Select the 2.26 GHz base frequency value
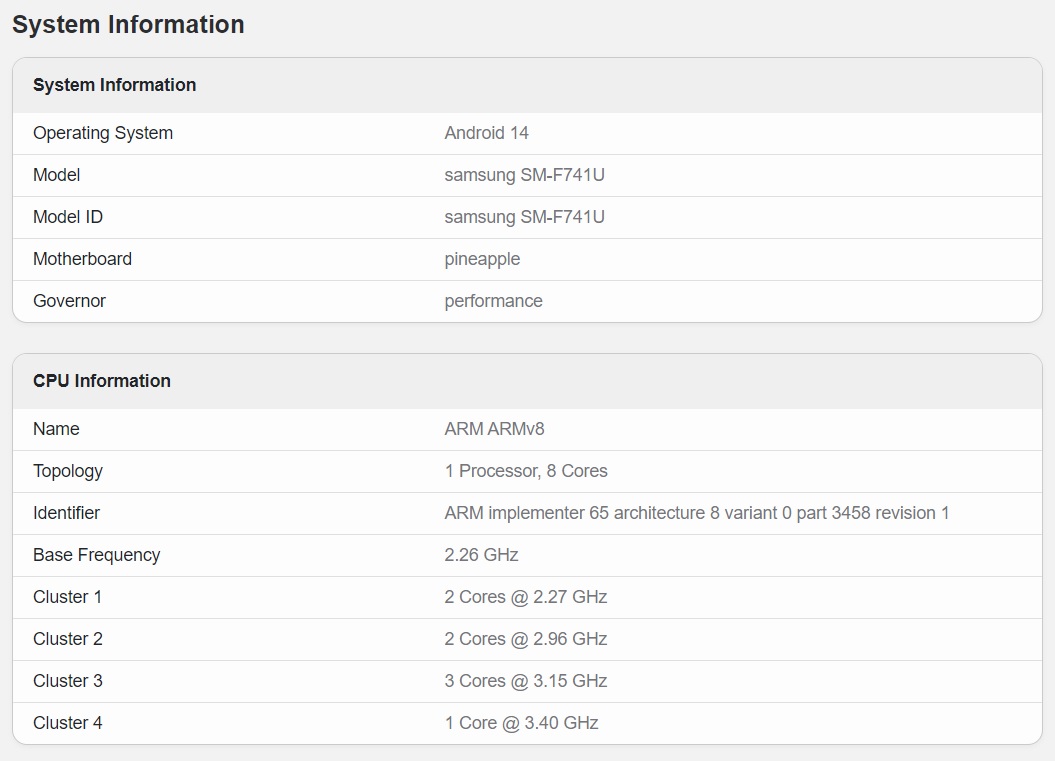Viewport: 1055px width, 761px height. point(481,555)
